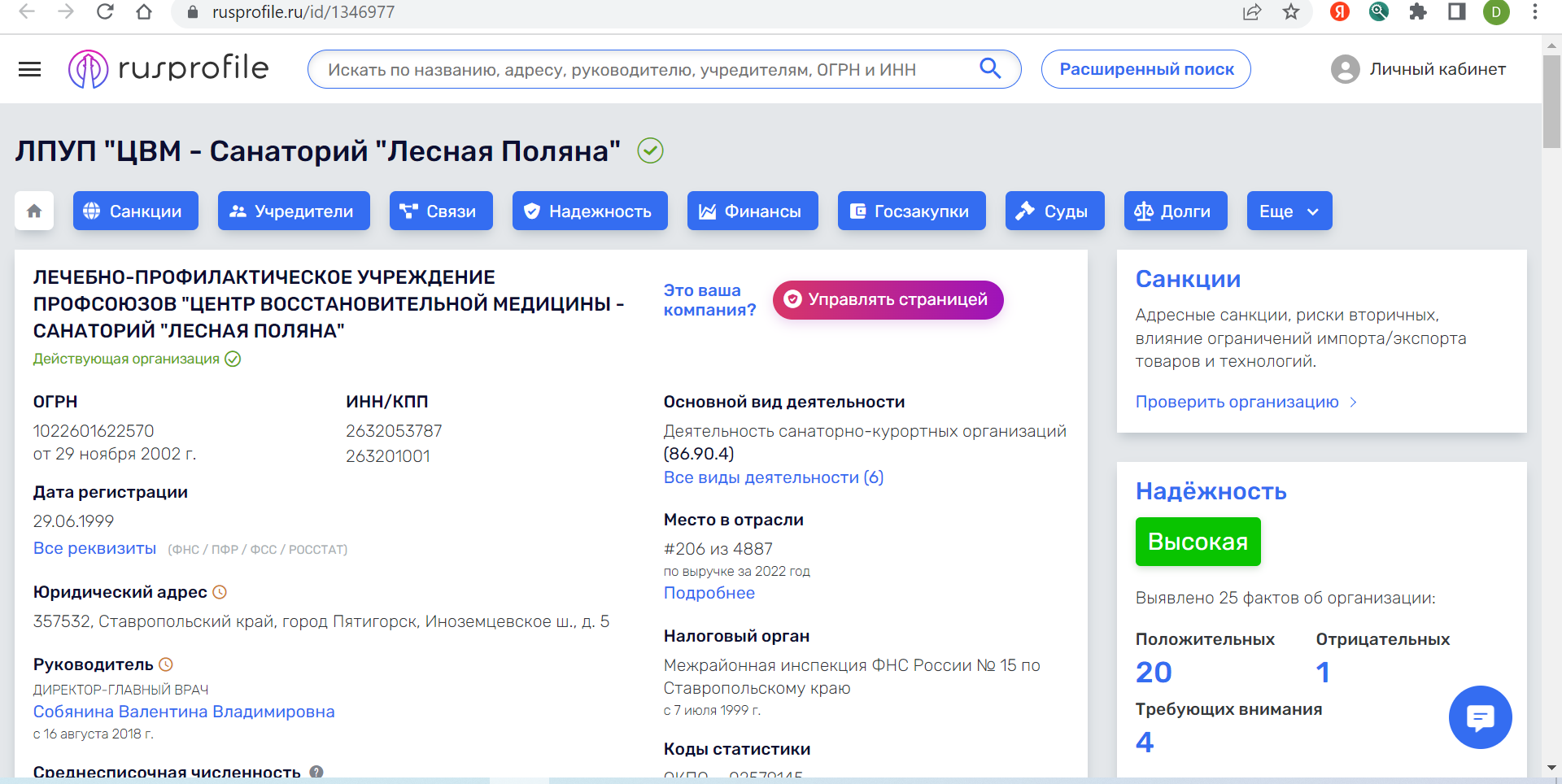Click the magnifier search icon
The width and height of the screenshot is (1562, 784).
990,68
